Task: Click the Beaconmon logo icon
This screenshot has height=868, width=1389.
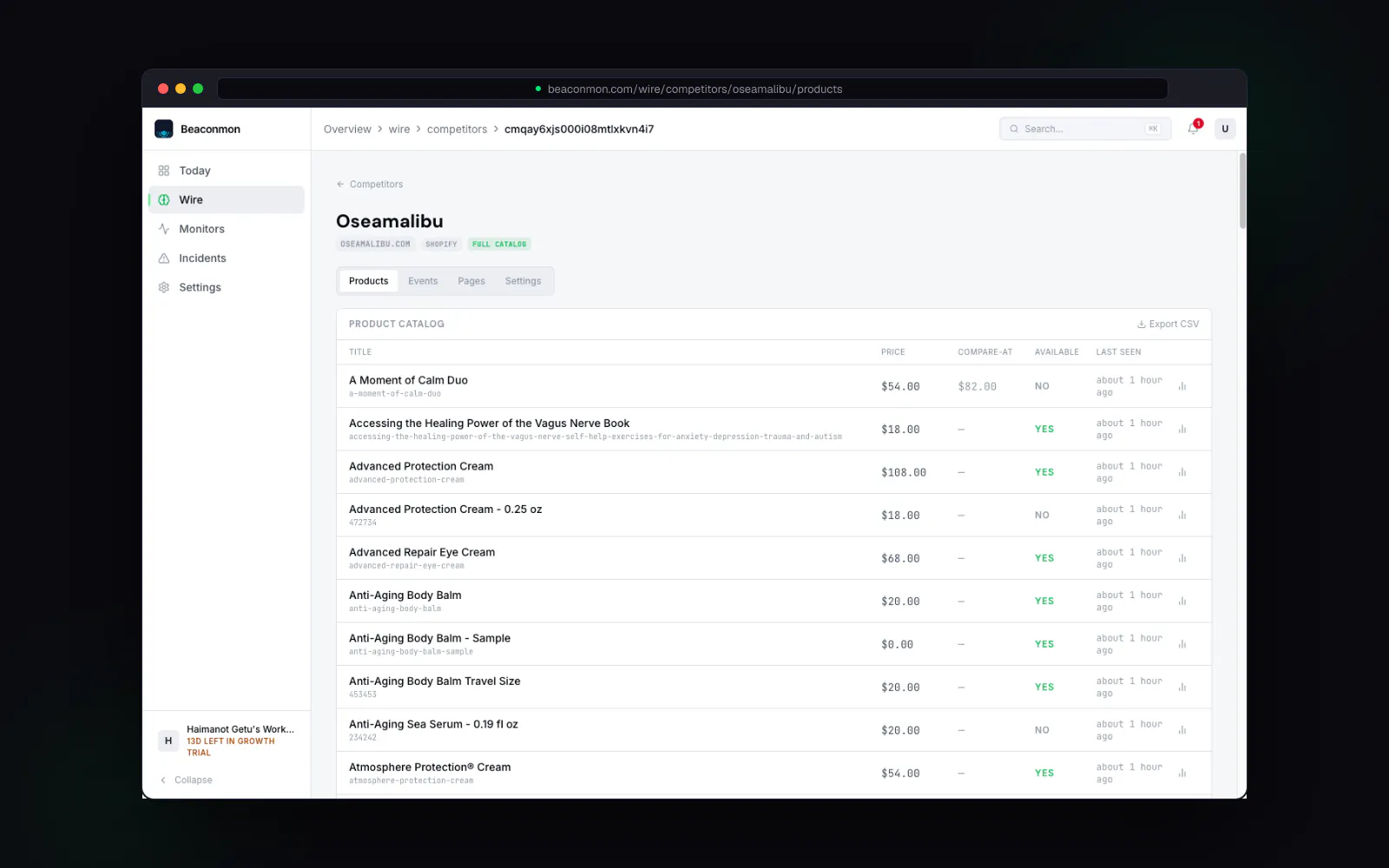Action: [x=164, y=128]
